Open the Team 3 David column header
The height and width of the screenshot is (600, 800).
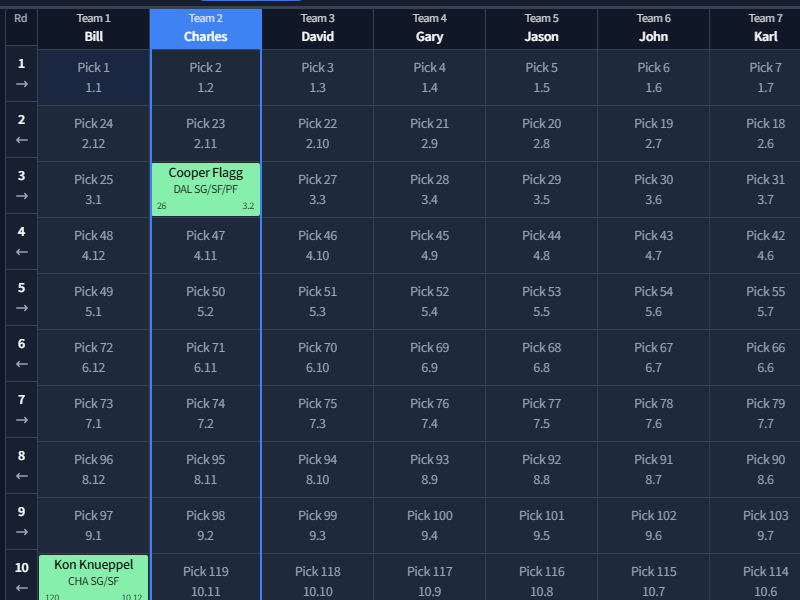(x=317, y=29)
